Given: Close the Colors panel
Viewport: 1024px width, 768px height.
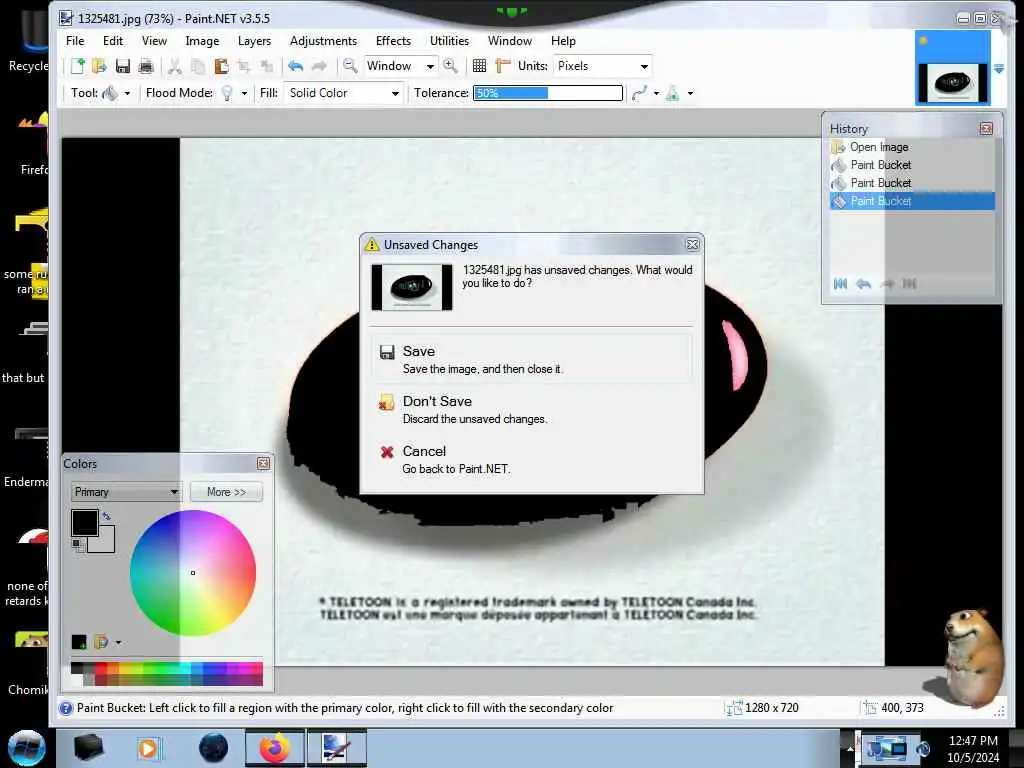Looking at the screenshot, I should 263,463.
